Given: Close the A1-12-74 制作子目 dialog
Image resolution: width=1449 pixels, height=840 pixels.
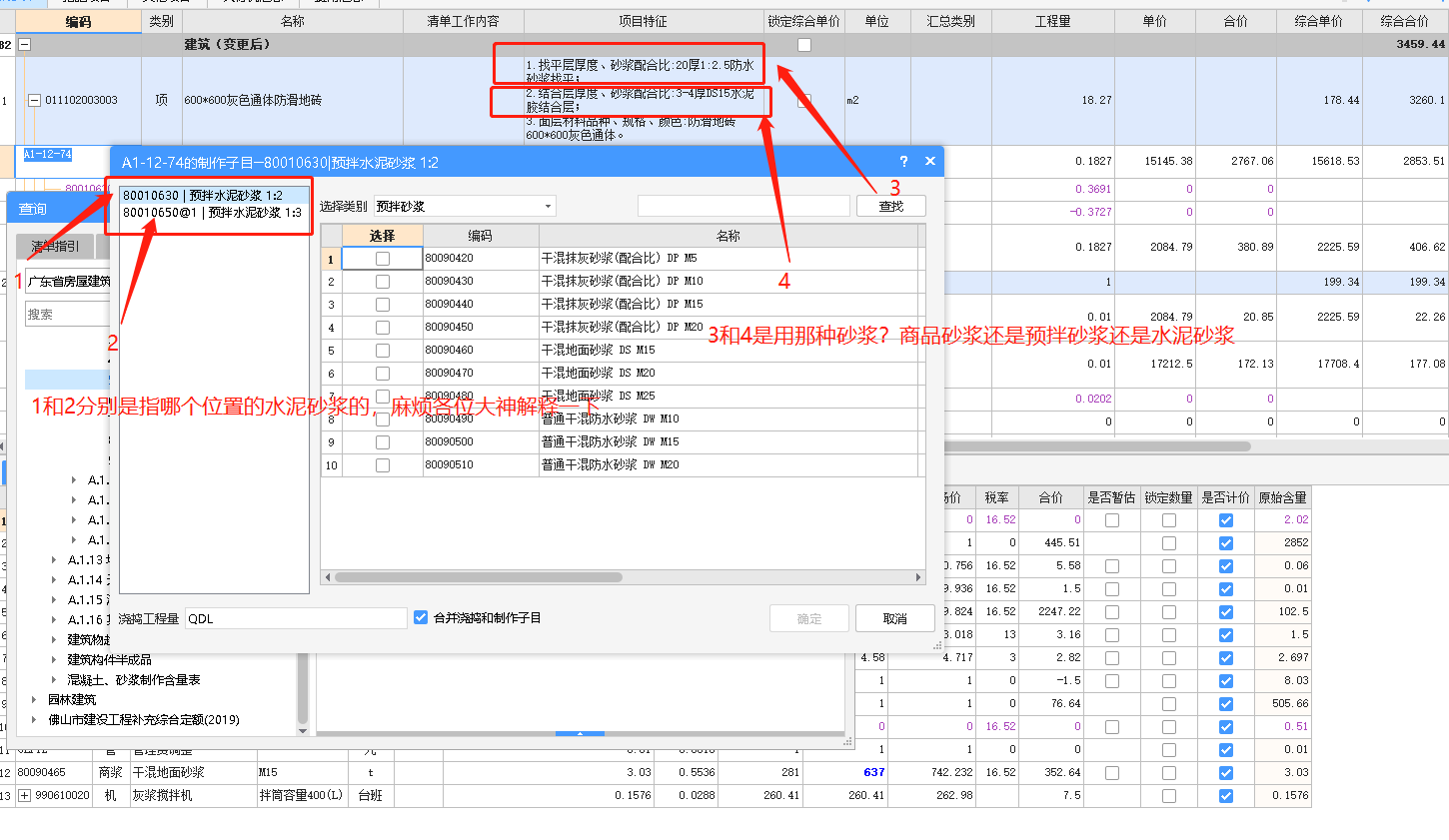Looking at the screenshot, I should tap(930, 161).
